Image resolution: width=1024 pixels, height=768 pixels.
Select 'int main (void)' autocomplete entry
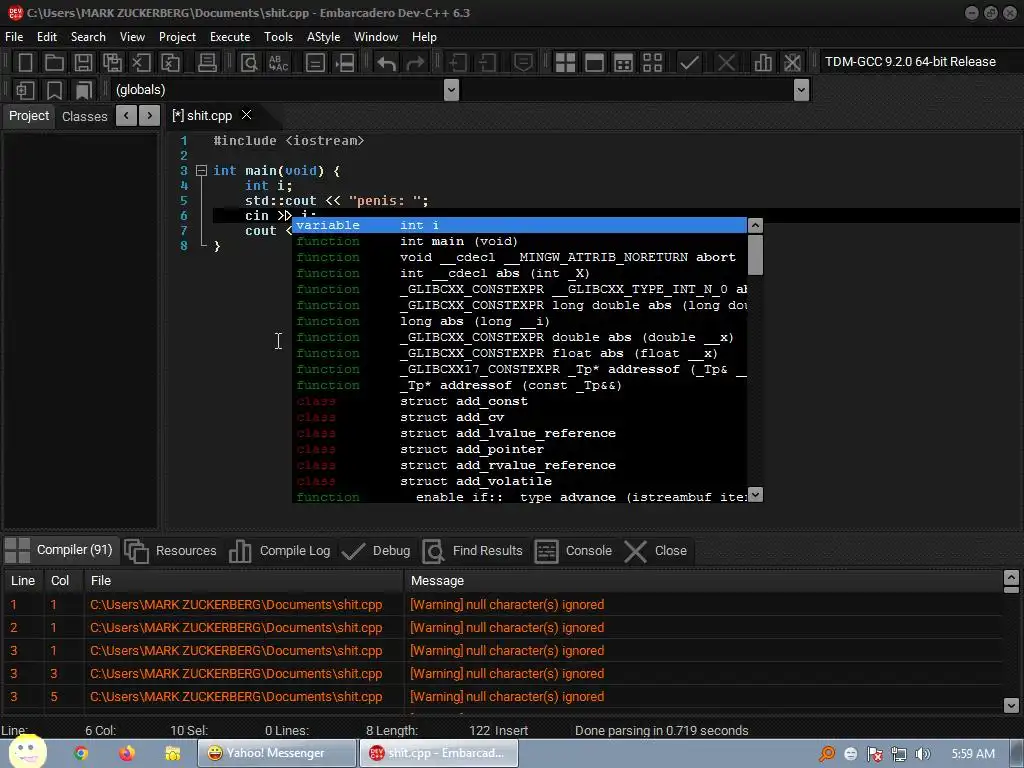pos(519,241)
